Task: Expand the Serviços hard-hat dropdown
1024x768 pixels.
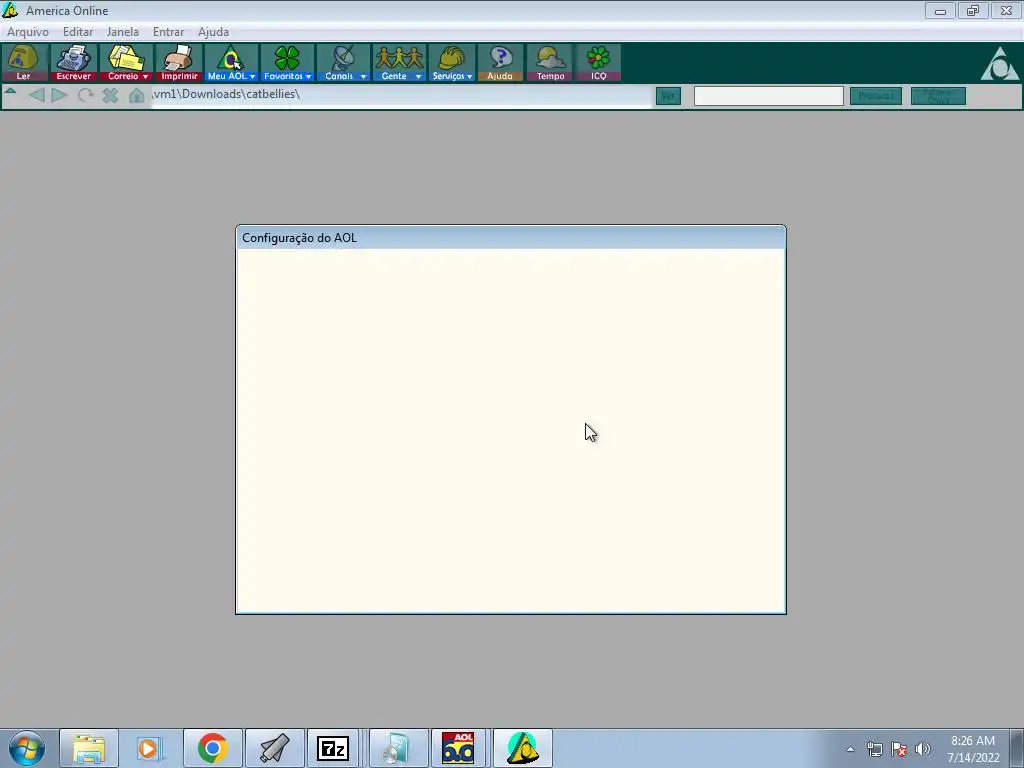Action: [452, 63]
